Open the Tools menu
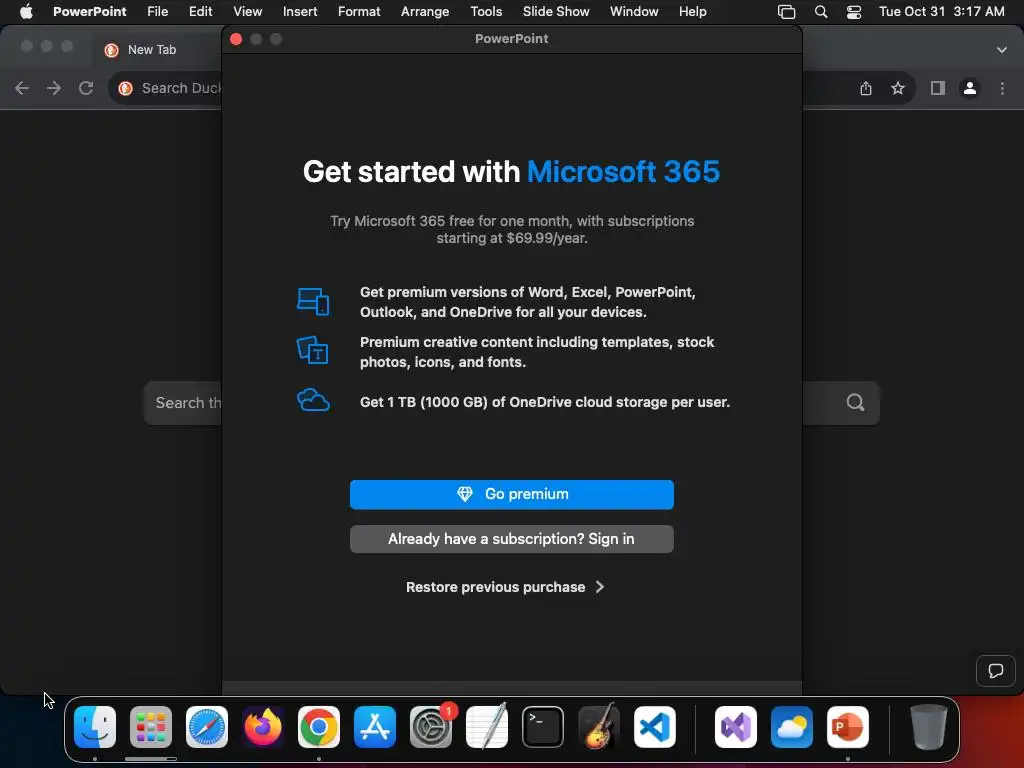This screenshot has width=1024, height=768. point(487,12)
